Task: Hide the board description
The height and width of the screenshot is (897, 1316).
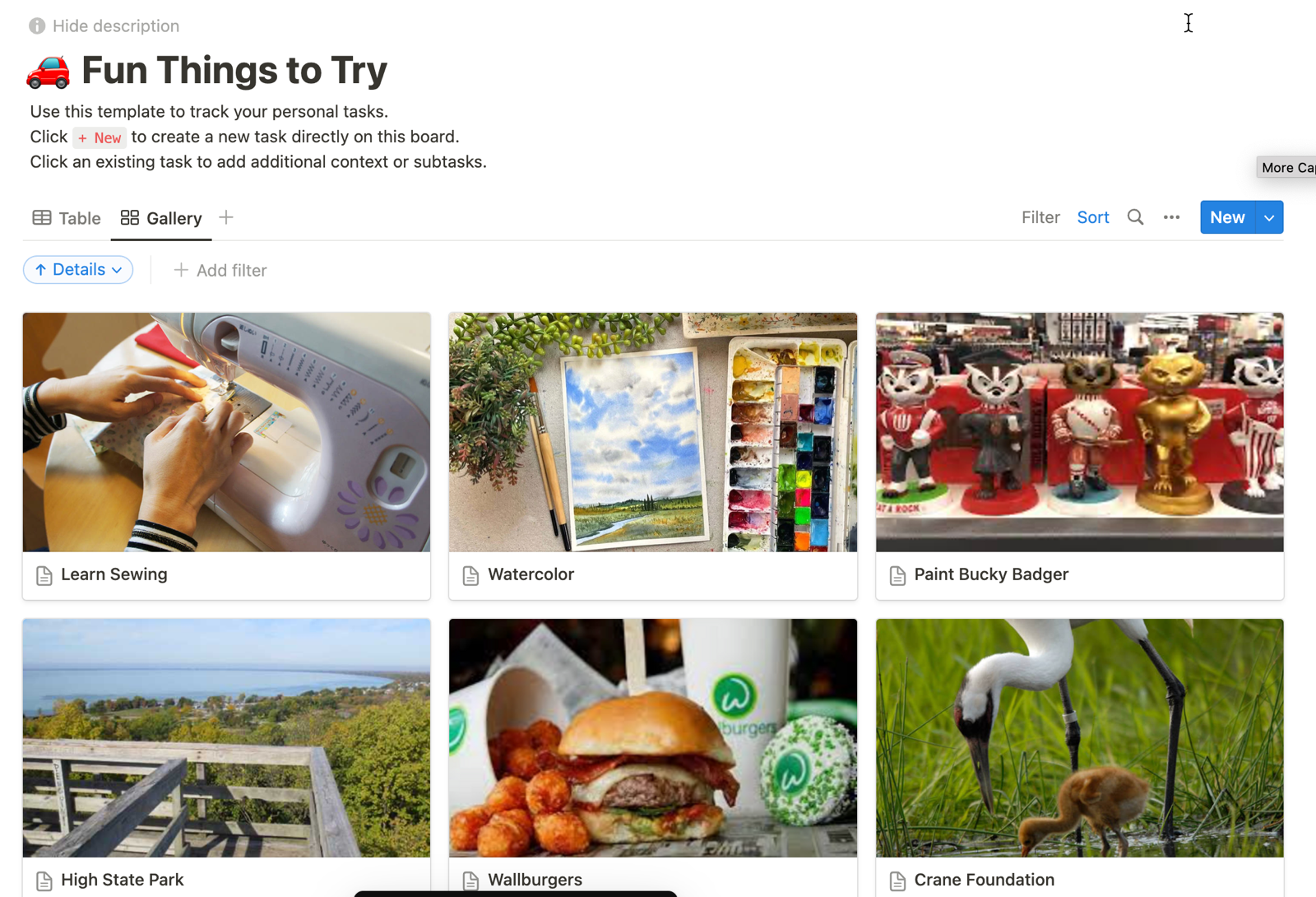Action: point(115,26)
